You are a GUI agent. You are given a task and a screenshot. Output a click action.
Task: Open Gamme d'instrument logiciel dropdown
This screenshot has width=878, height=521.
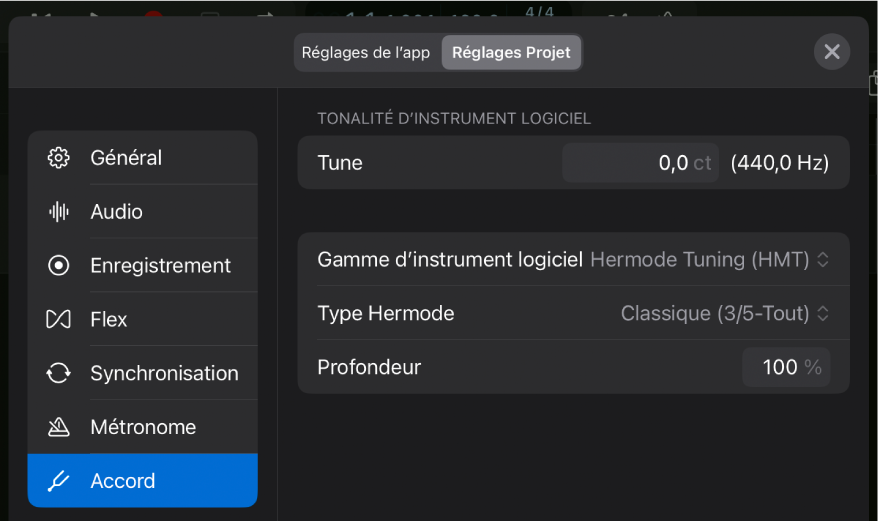(x=709, y=260)
